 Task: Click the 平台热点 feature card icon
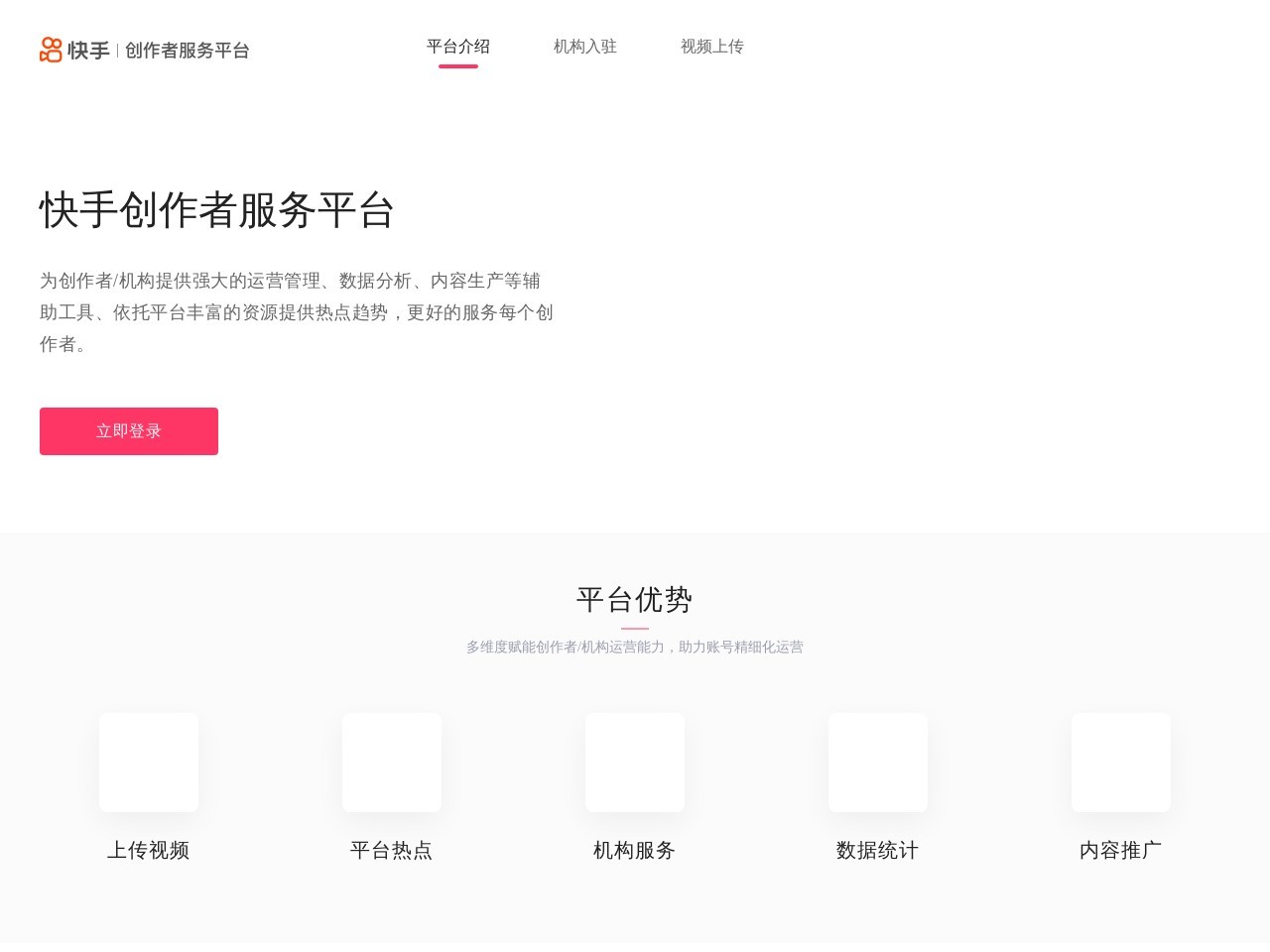(392, 763)
